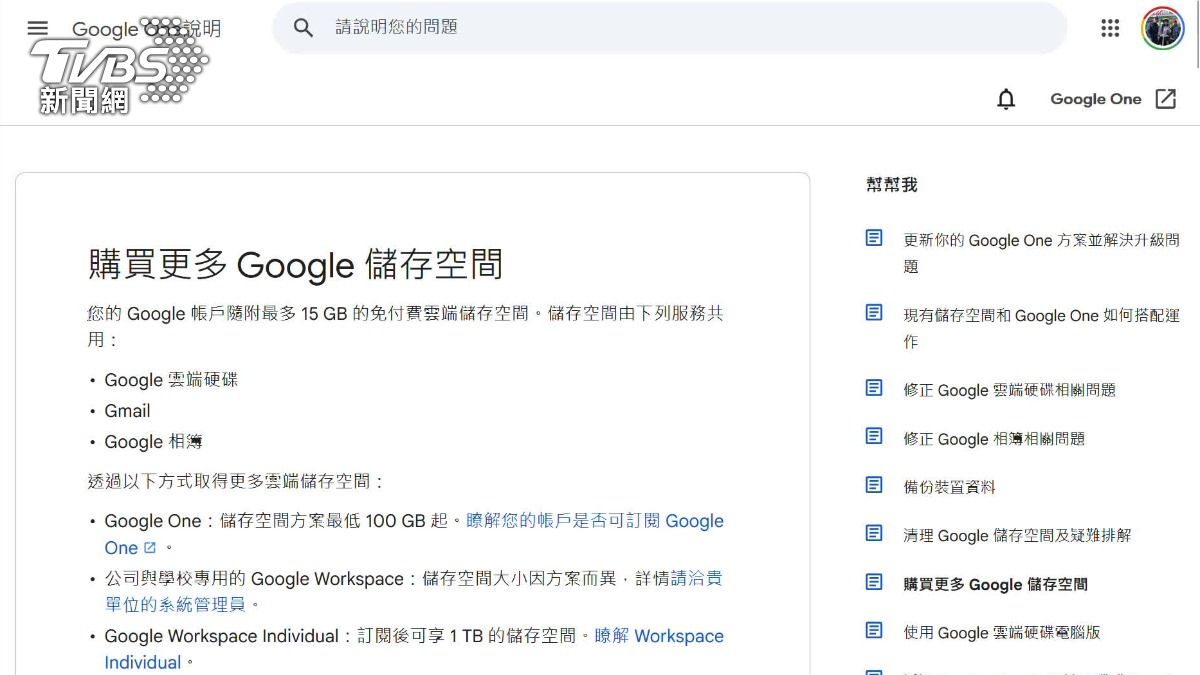Follow the 請洽貴單位的系統管理員 link
The image size is (1200, 675).
[x=697, y=578]
